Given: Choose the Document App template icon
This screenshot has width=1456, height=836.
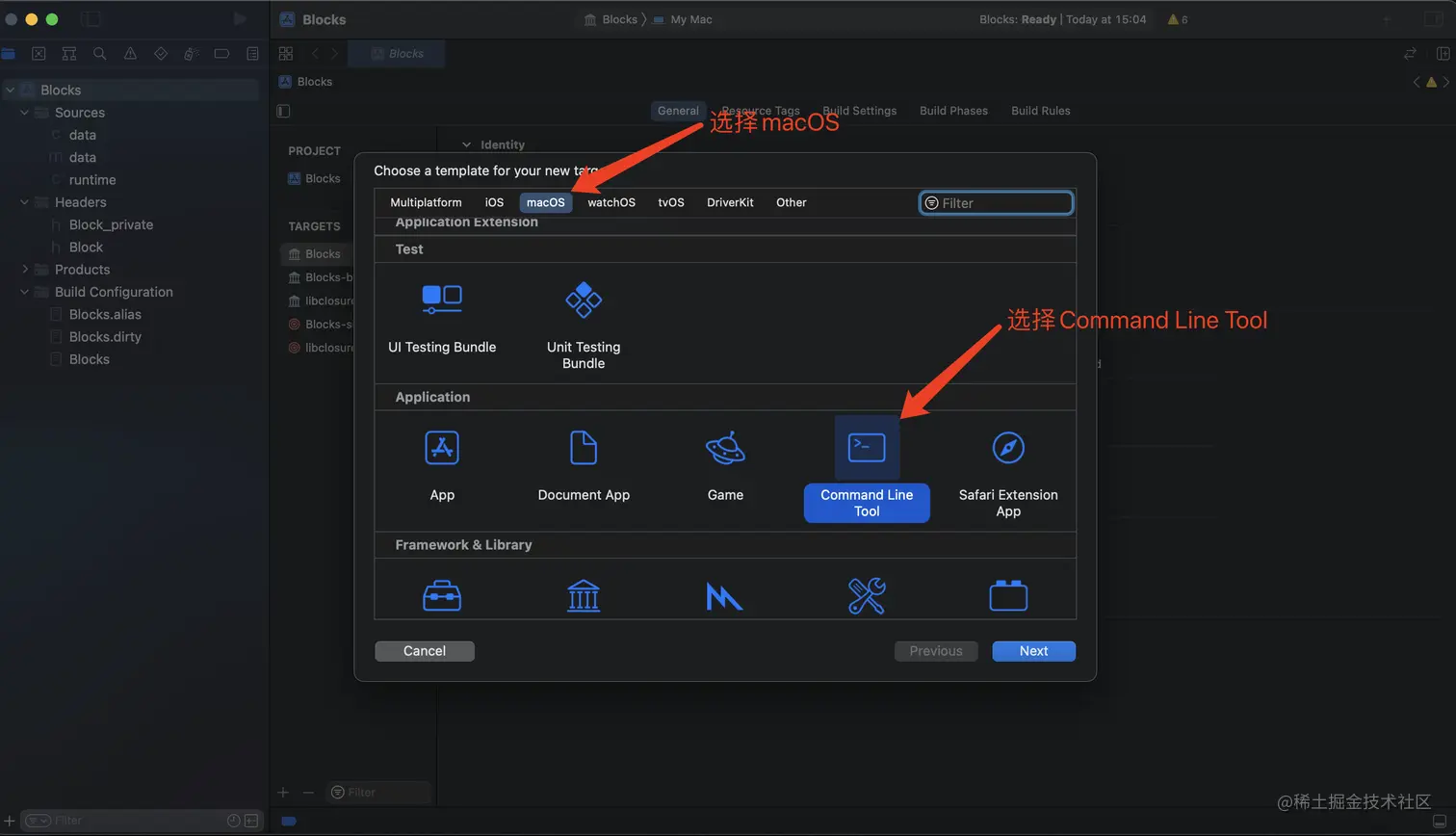Looking at the screenshot, I should [x=584, y=448].
